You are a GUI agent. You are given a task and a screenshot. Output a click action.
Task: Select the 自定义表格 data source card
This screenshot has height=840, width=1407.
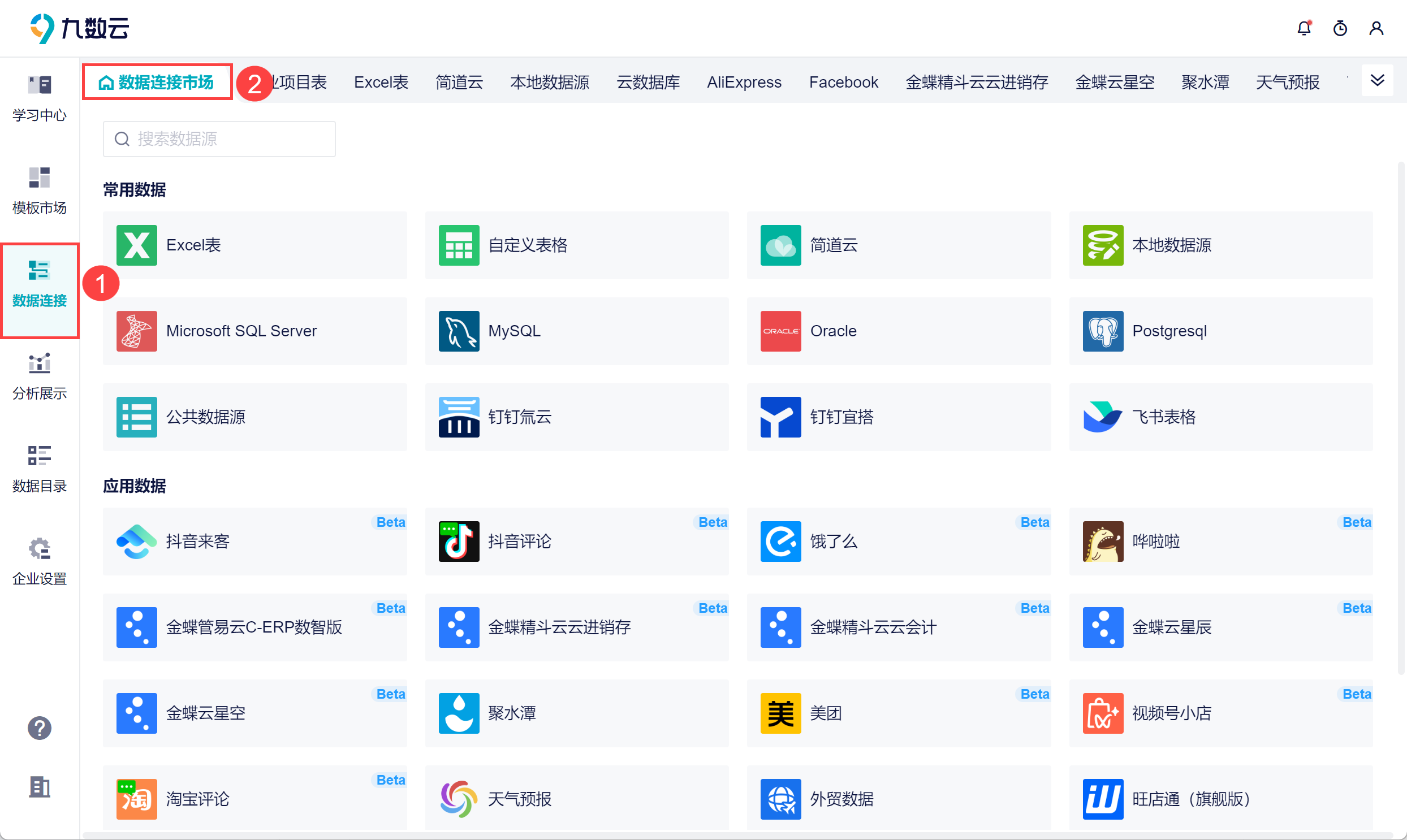point(577,245)
